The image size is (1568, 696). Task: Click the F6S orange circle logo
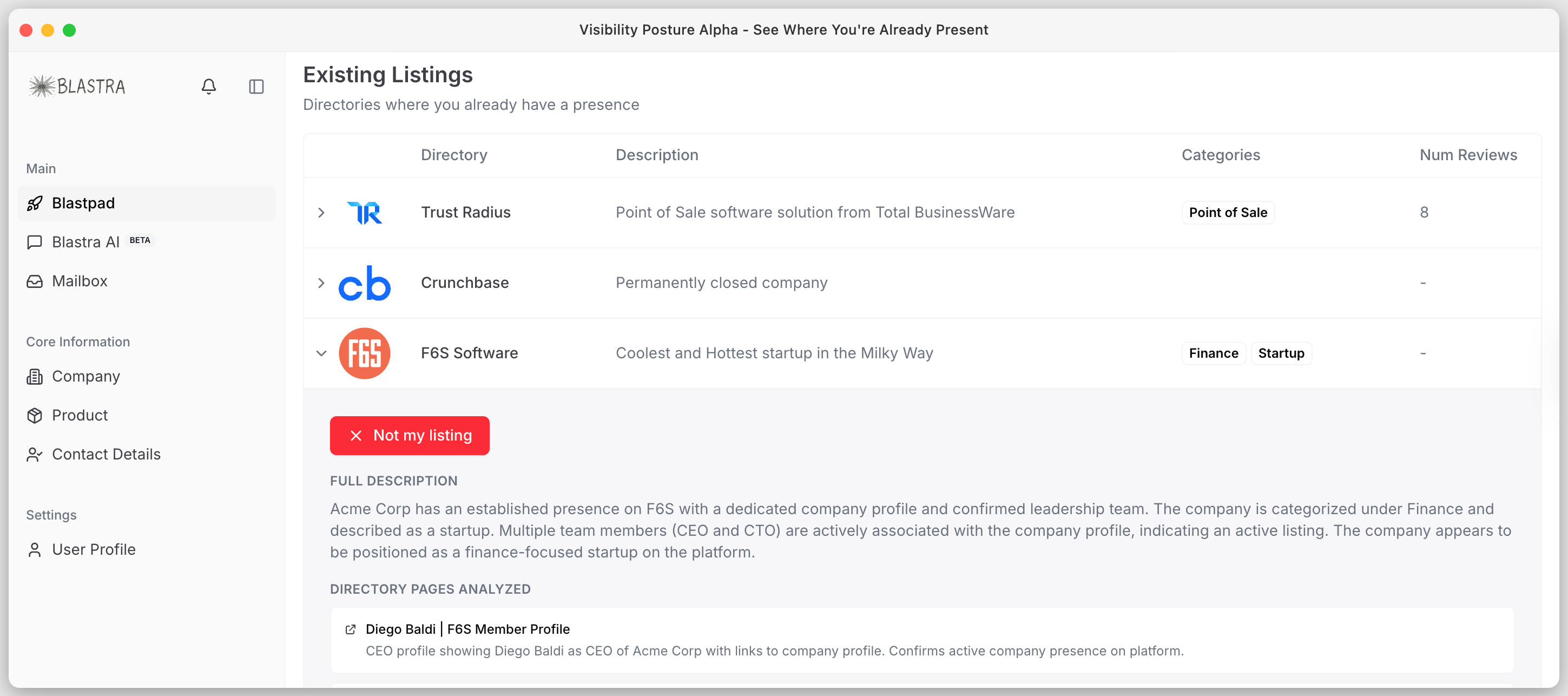tap(364, 353)
